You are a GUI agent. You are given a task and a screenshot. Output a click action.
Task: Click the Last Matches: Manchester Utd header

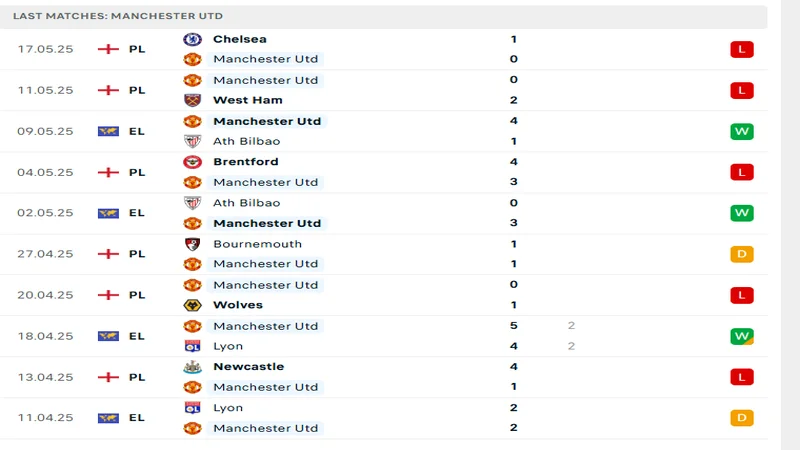118,16
